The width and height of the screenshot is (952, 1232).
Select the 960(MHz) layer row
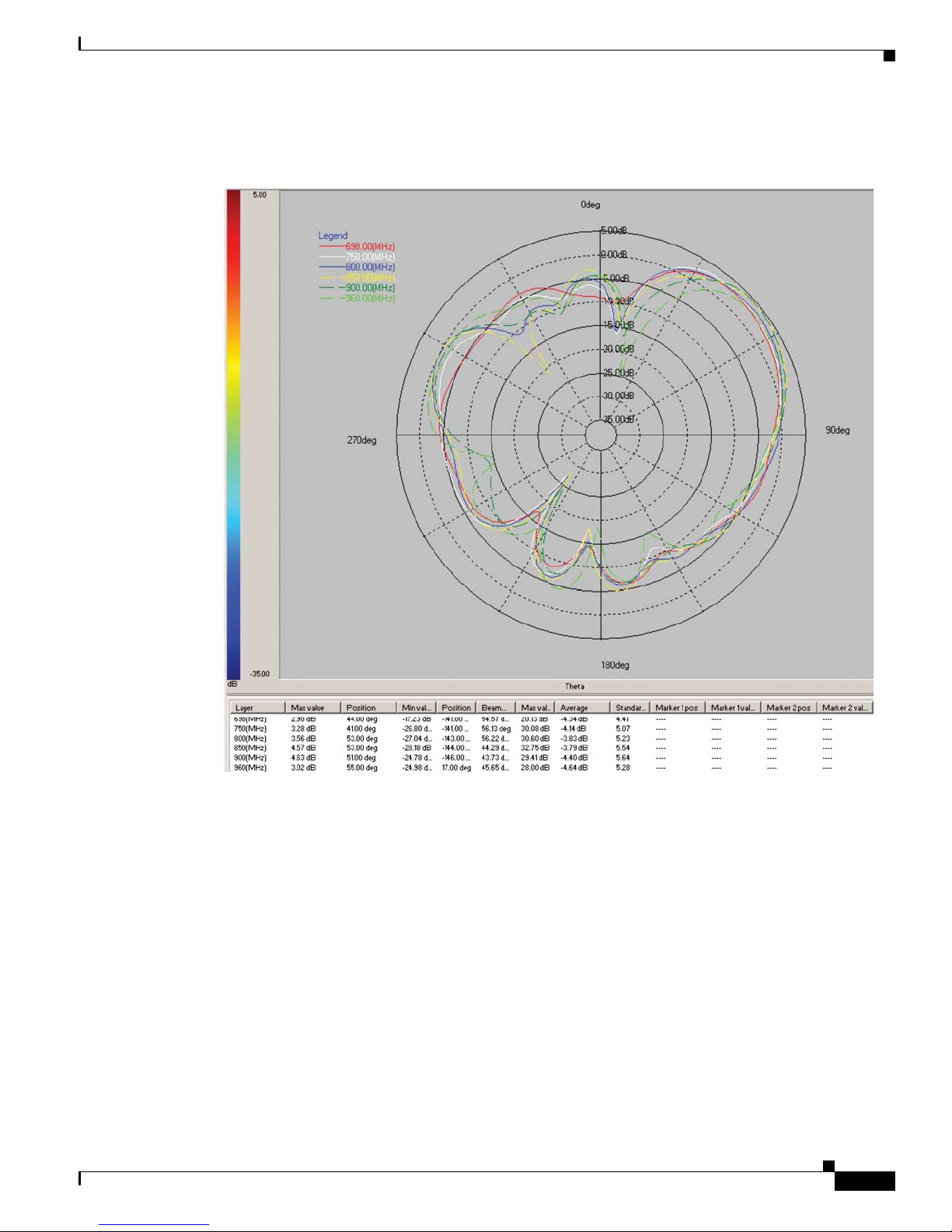point(250,768)
